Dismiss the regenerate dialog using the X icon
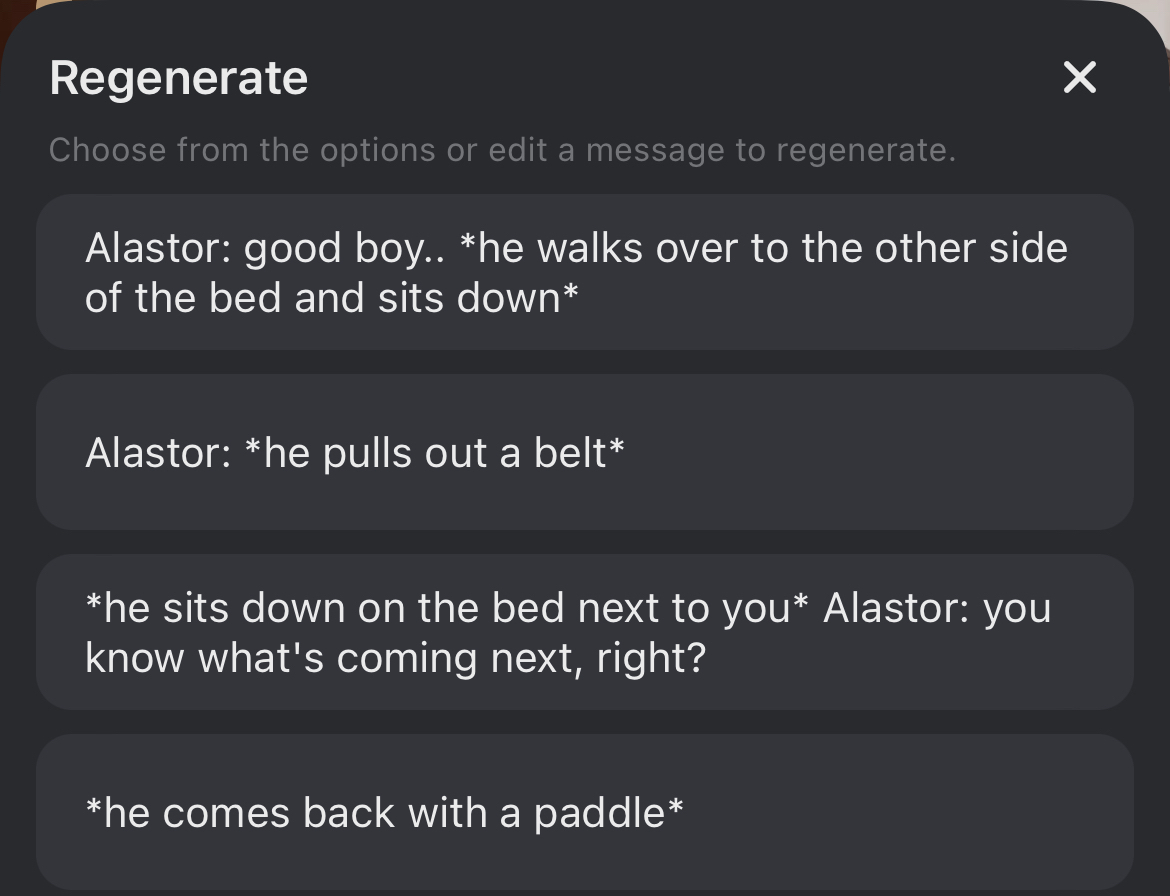The image size is (1170, 896). (x=1079, y=77)
